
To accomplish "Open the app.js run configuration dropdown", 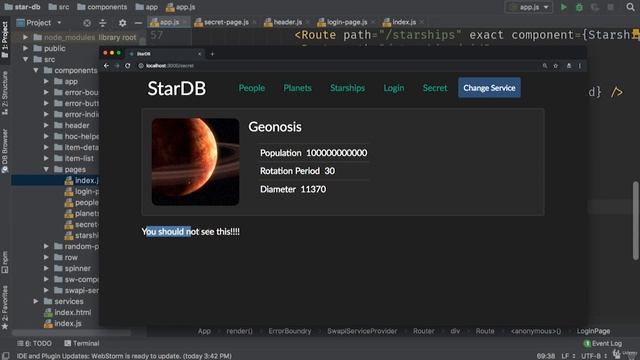I will 529,7.
